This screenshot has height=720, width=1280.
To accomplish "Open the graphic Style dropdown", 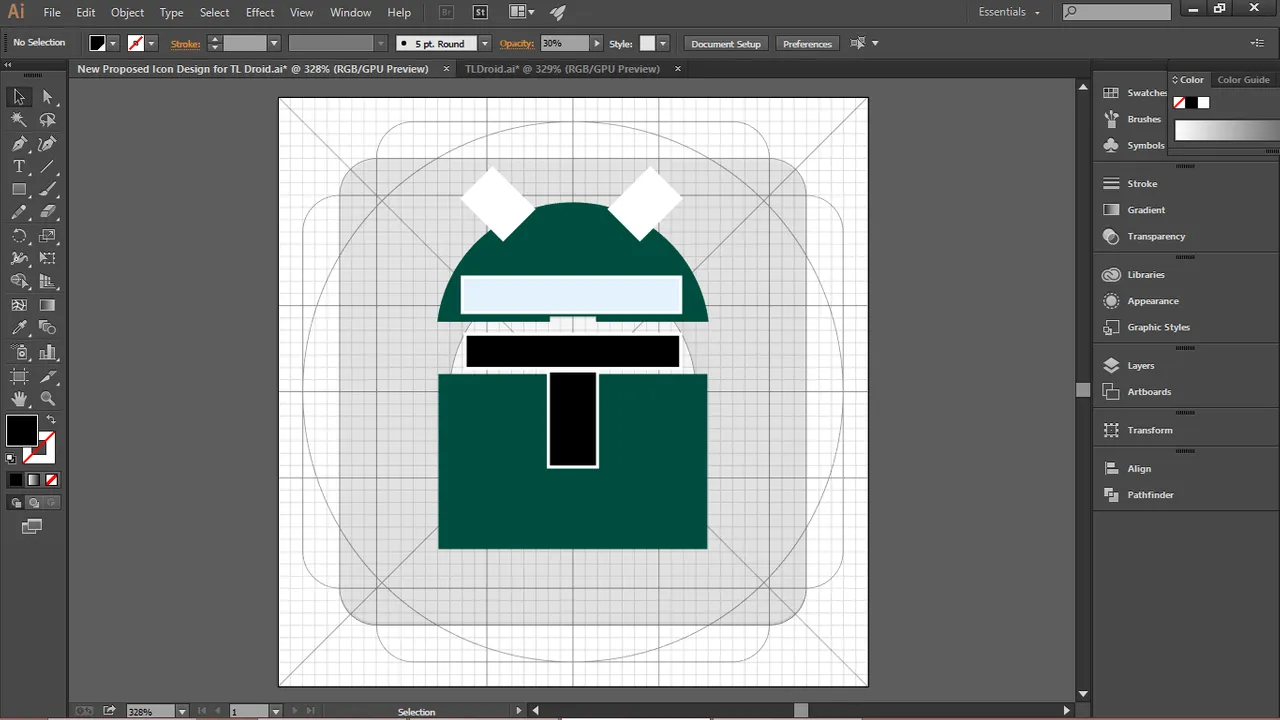I will [662, 44].
